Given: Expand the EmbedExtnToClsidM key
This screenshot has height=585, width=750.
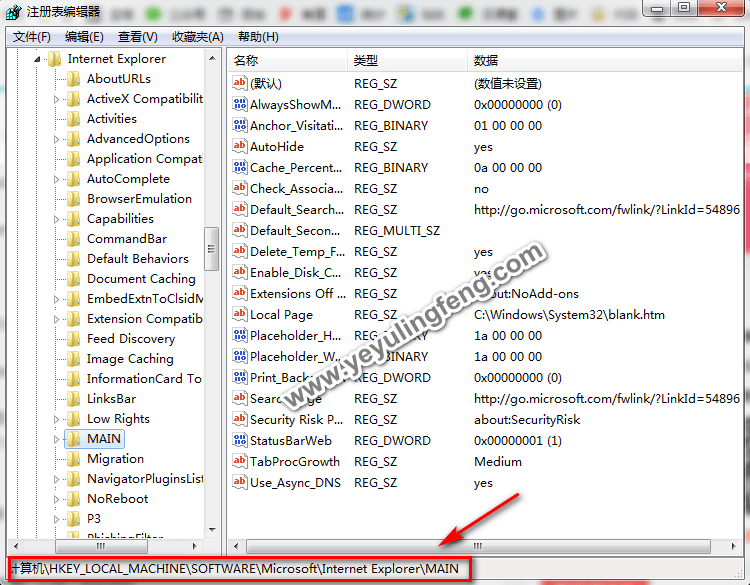Looking at the screenshot, I should pyautogui.click(x=56, y=299).
